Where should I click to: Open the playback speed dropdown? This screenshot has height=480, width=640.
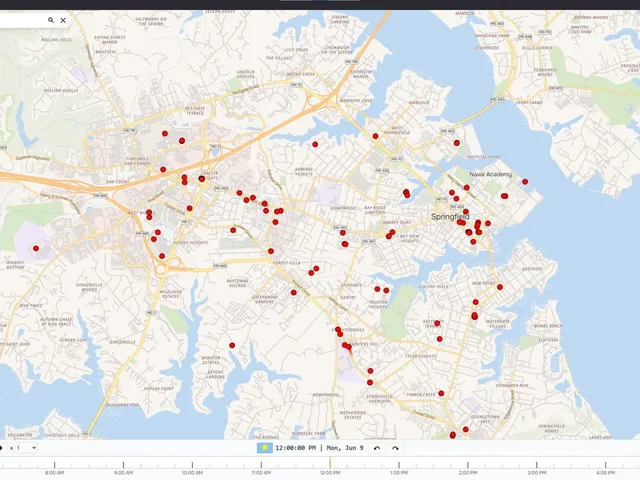[26, 448]
